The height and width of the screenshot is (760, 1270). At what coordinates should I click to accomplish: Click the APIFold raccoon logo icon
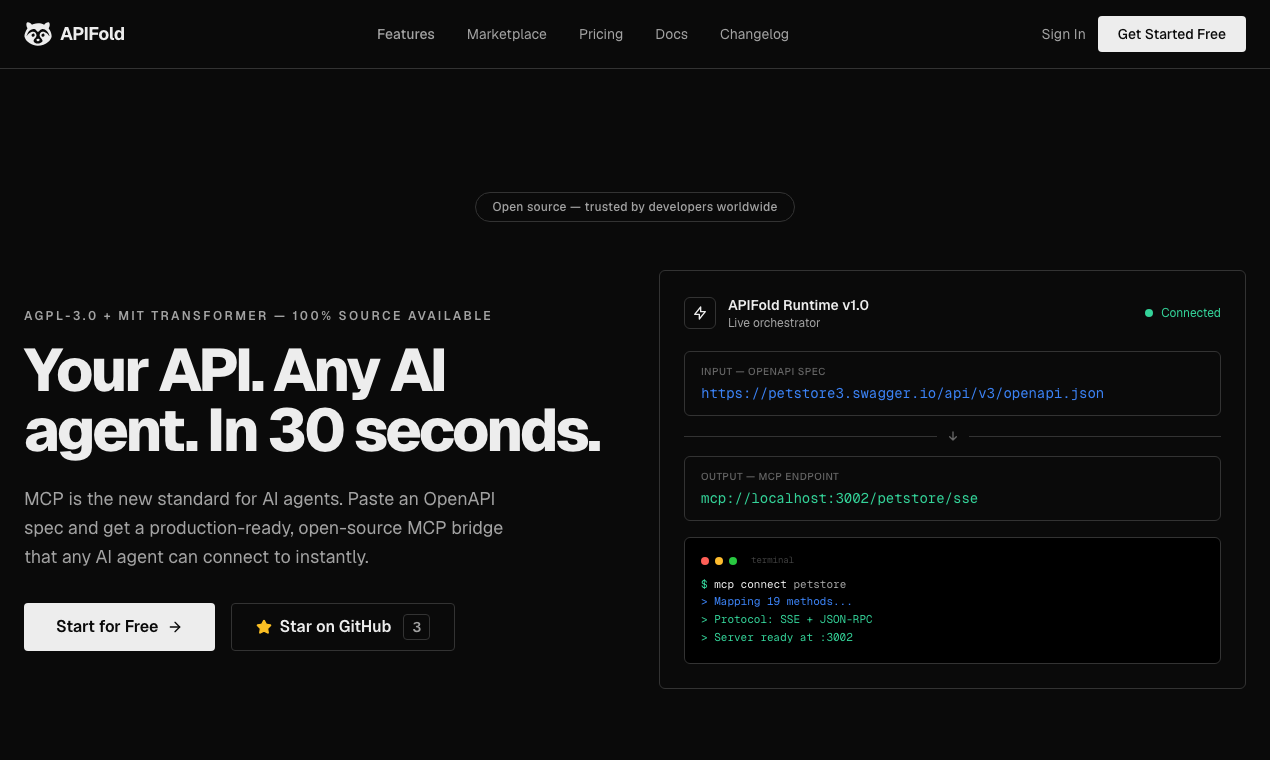tap(38, 34)
